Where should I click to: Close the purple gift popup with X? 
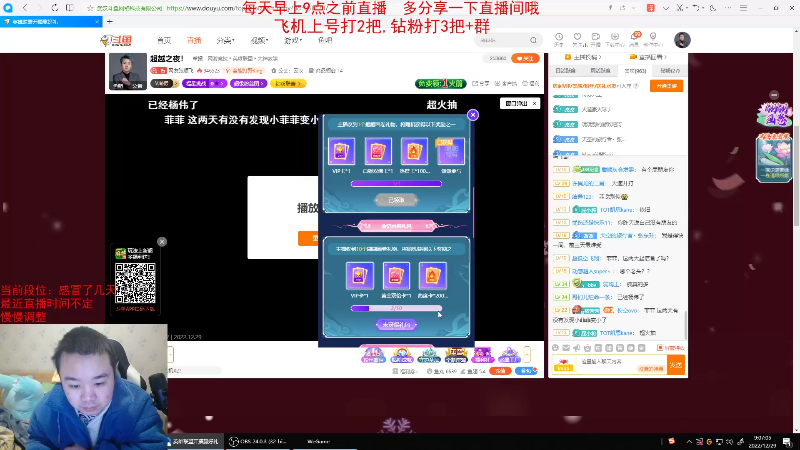pos(473,115)
